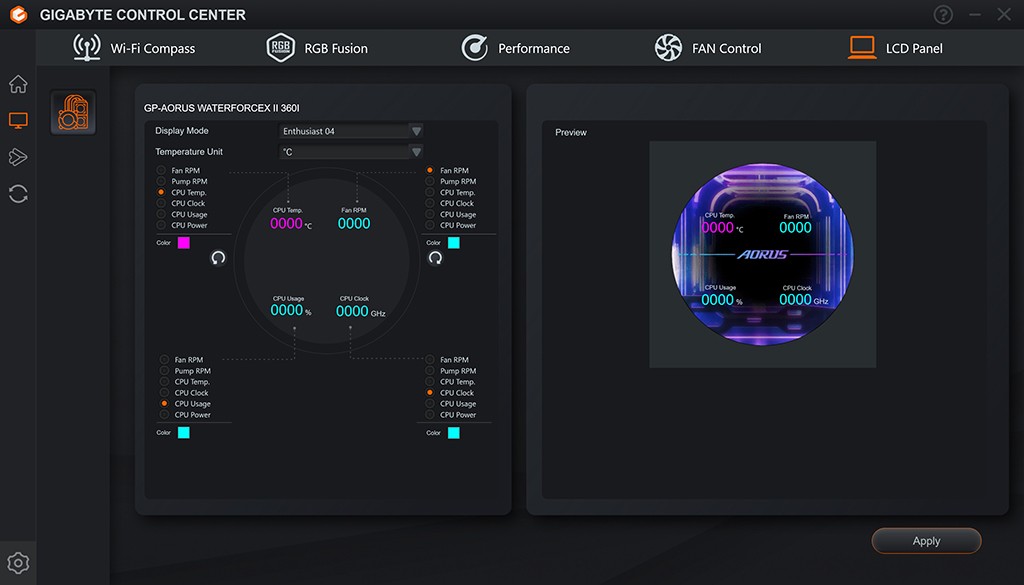The image size is (1024, 585).
Task: Expand the Temperature Unit dropdown arrow
Action: (x=416, y=151)
